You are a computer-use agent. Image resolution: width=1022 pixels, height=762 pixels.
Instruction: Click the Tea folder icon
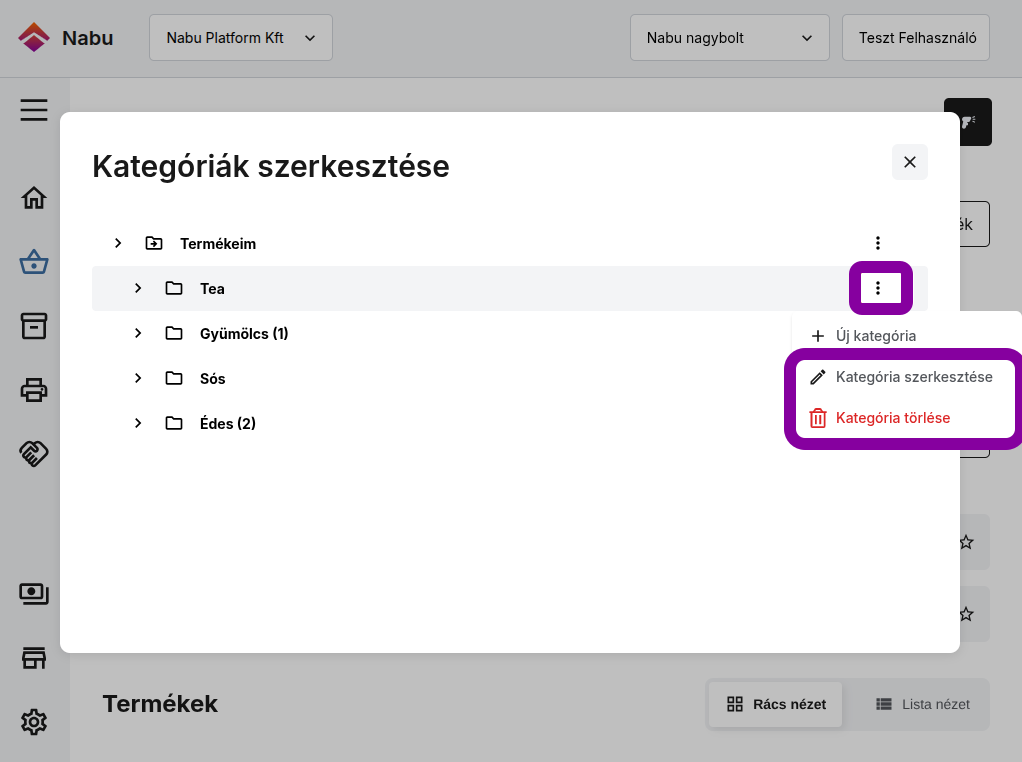(x=174, y=288)
